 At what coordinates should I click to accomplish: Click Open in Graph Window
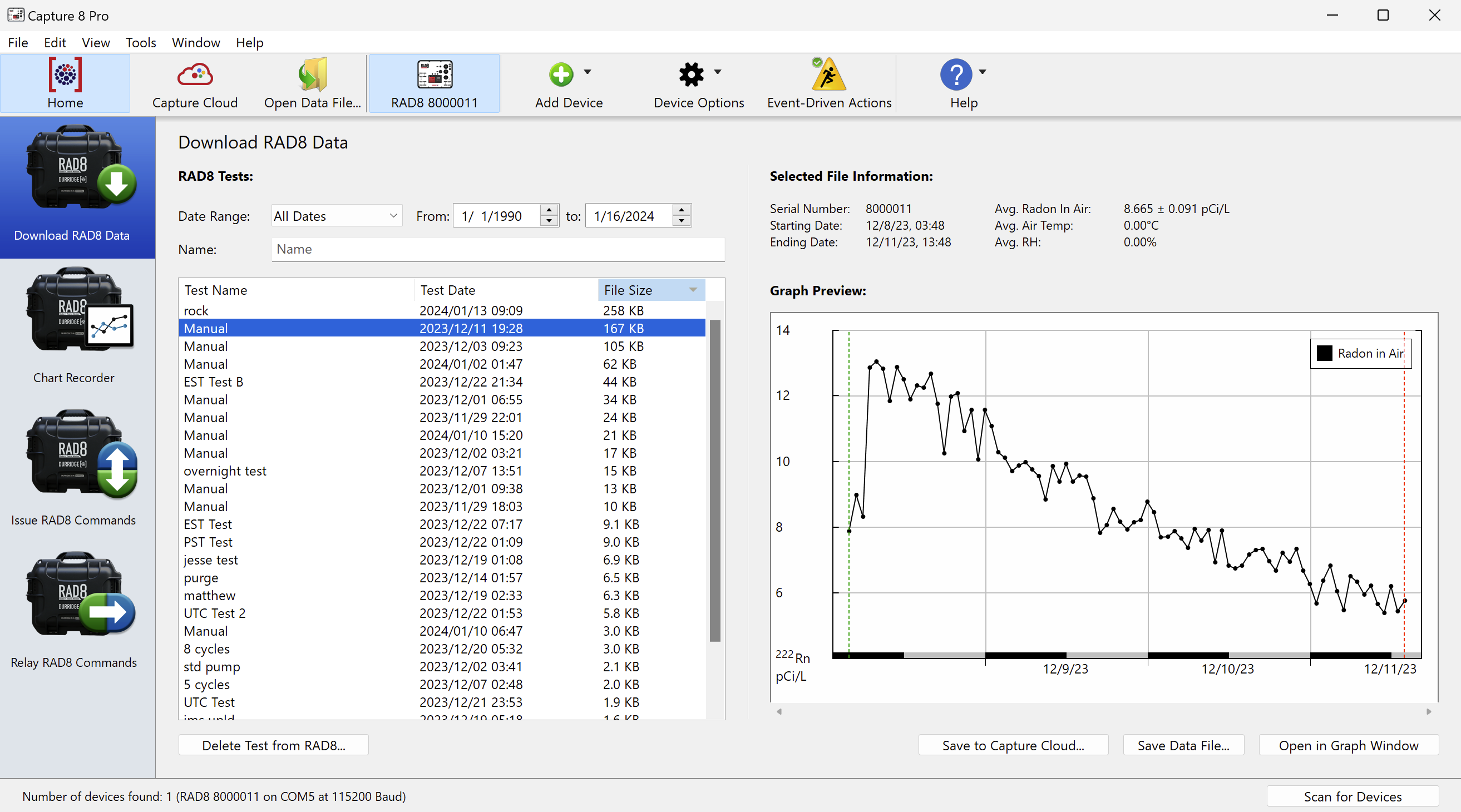pos(1348,745)
